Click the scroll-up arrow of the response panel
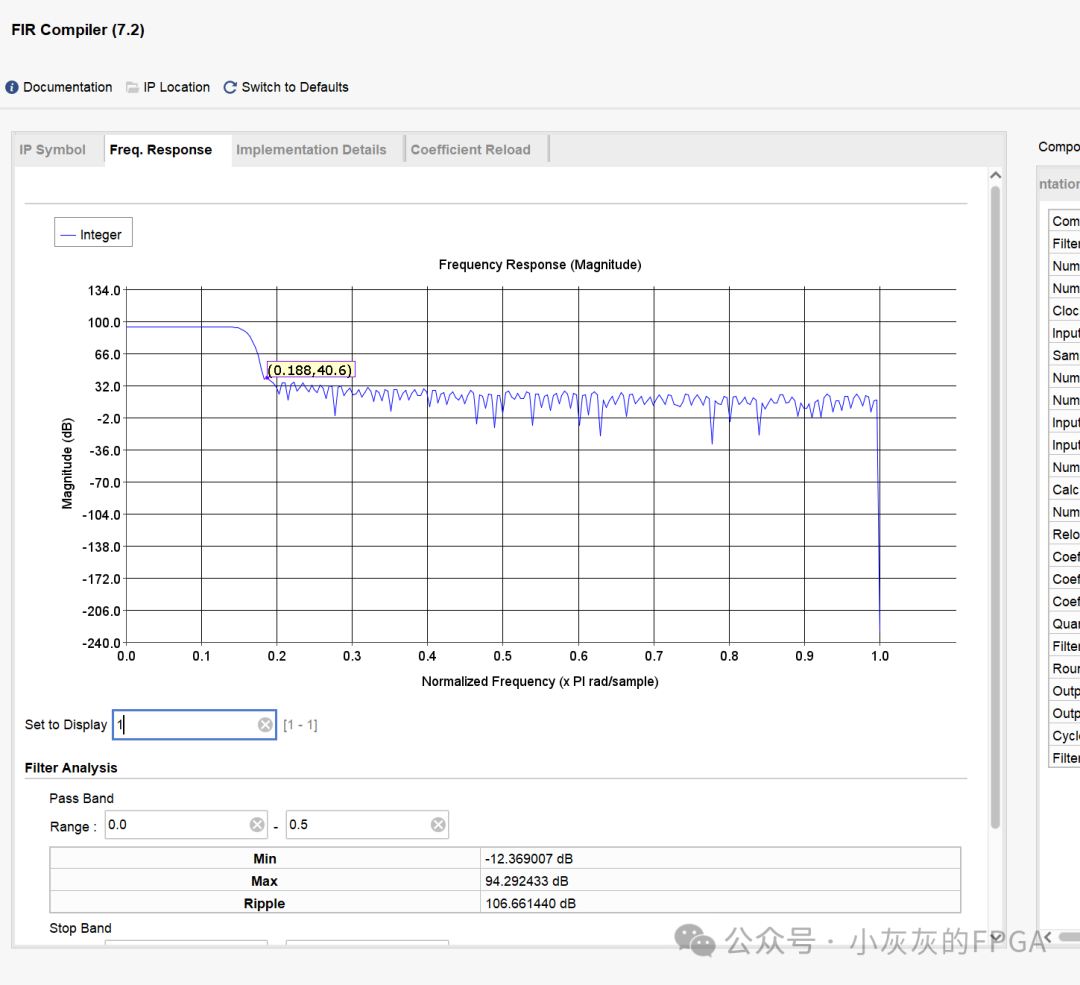This screenshot has width=1080, height=985. click(995, 176)
